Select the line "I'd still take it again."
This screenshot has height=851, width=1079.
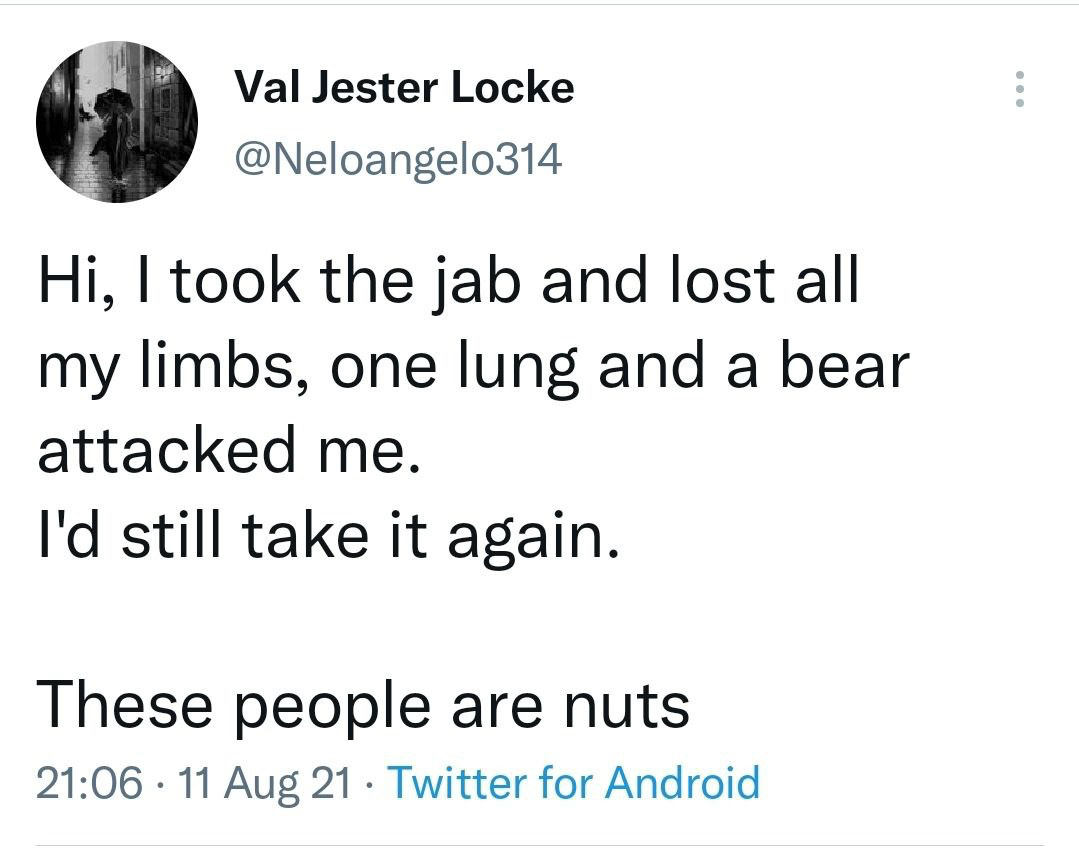329,537
